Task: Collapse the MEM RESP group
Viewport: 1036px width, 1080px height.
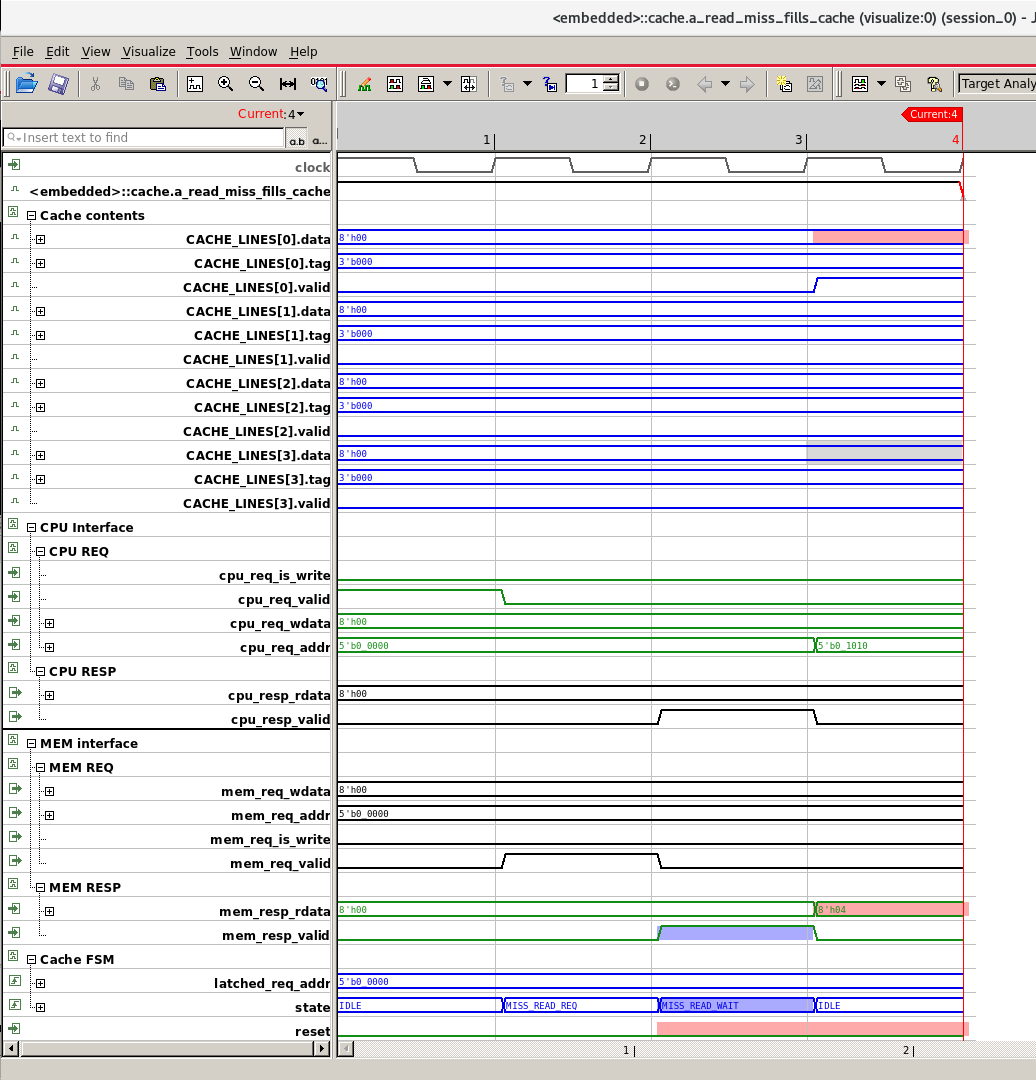Action: click(41, 888)
